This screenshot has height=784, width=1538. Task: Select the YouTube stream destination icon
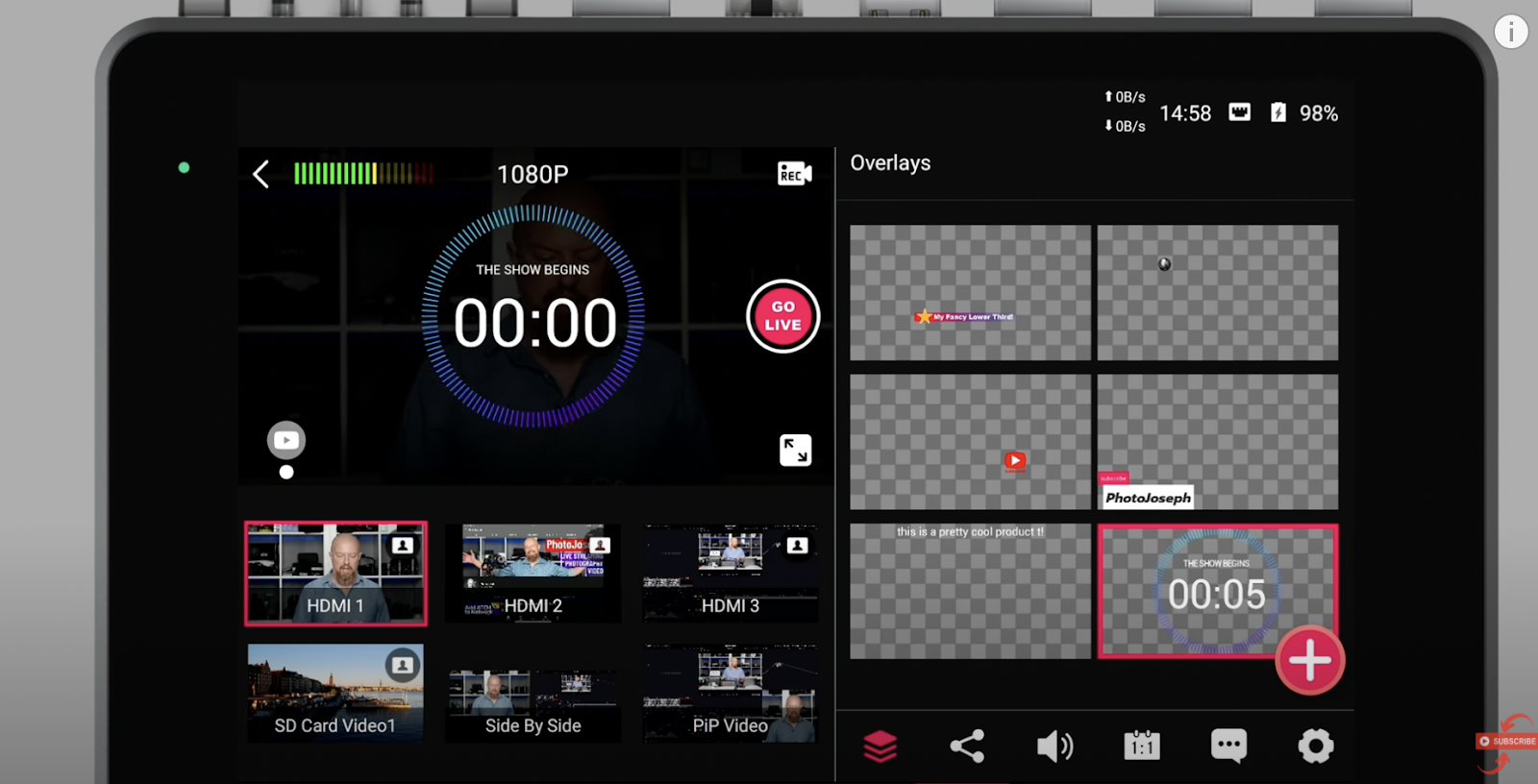click(285, 440)
